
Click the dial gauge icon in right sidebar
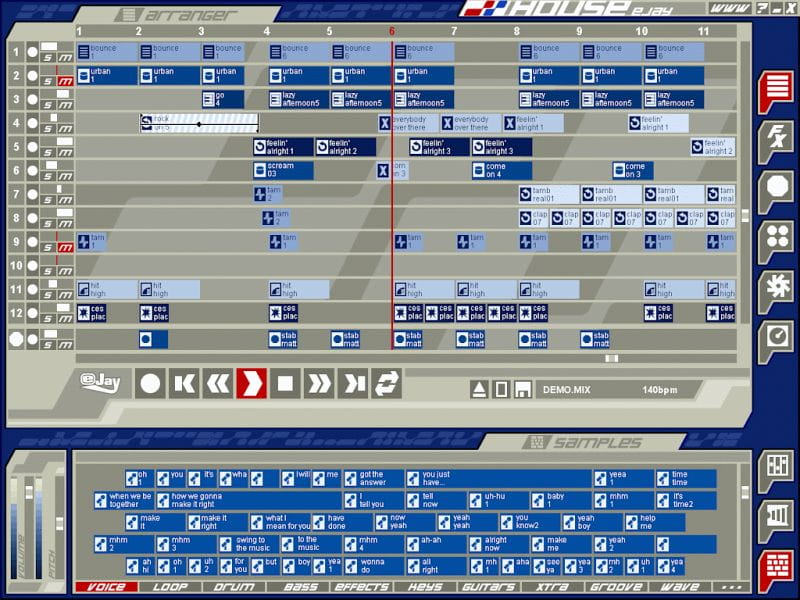(775, 336)
